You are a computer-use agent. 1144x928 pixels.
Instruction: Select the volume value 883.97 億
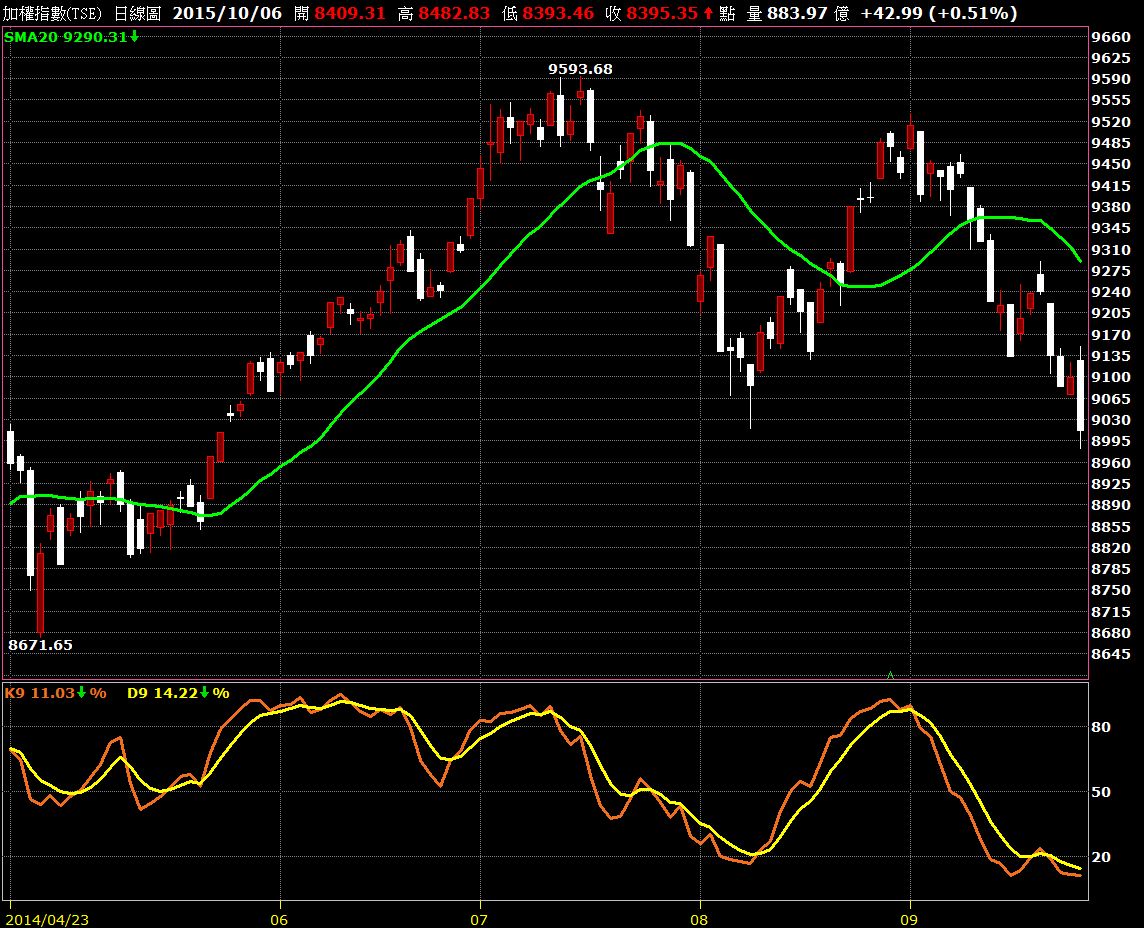pos(808,13)
